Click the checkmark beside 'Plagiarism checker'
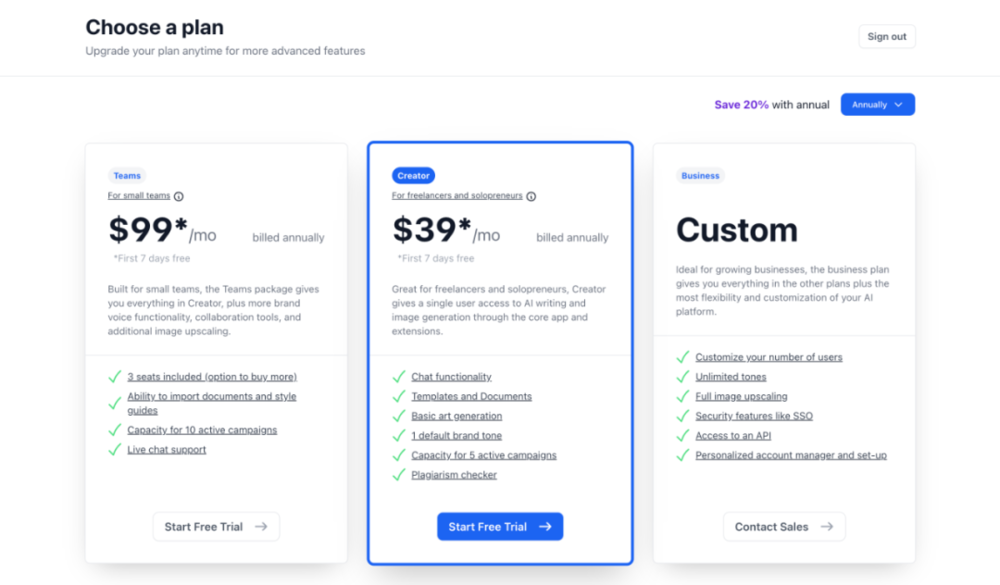Image resolution: width=1000 pixels, height=585 pixels. pos(399,475)
